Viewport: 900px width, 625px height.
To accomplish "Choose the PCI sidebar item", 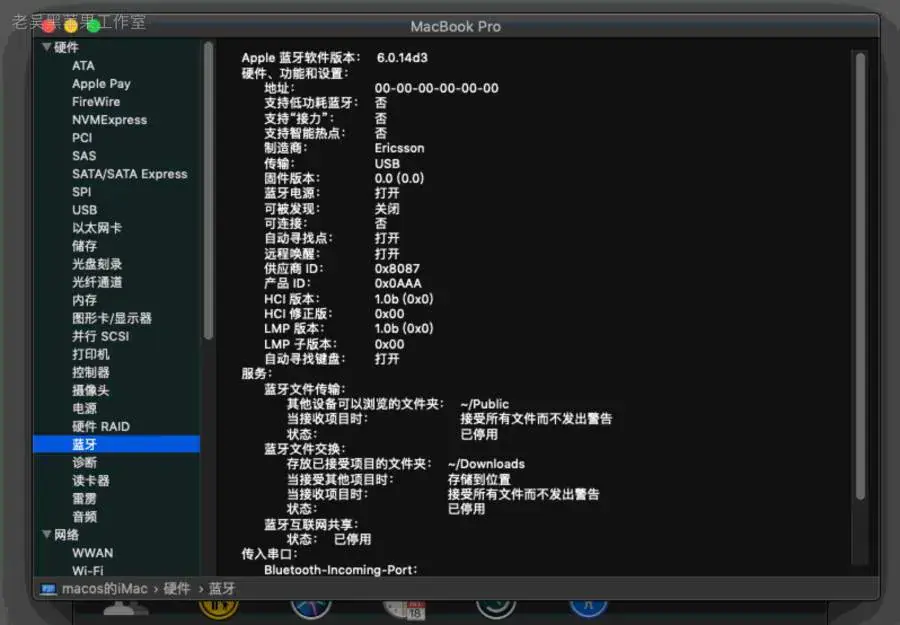I will coord(82,138).
